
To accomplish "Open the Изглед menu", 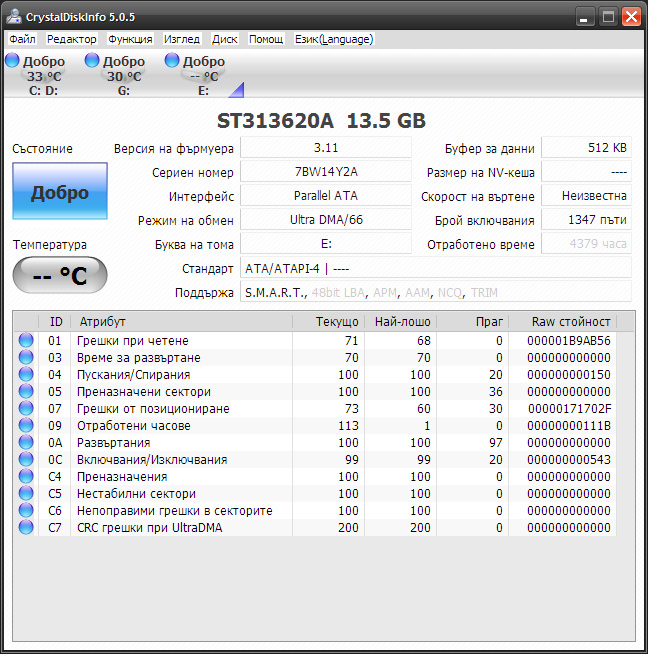I will pyautogui.click(x=182, y=39).
